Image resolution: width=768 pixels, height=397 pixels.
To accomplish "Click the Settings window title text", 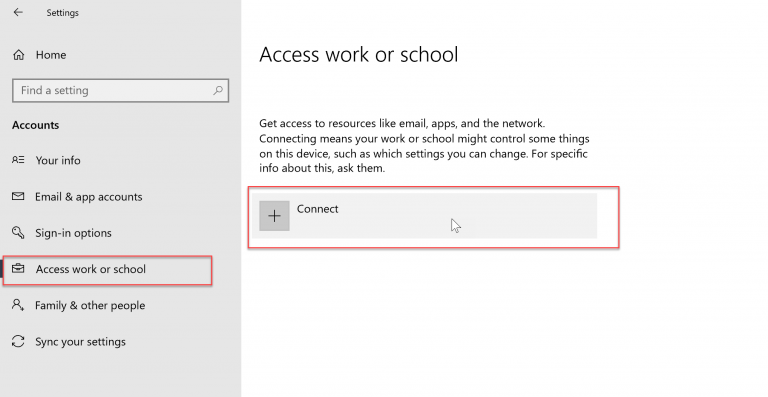I will pyautogui.click(x=63, y=13).
